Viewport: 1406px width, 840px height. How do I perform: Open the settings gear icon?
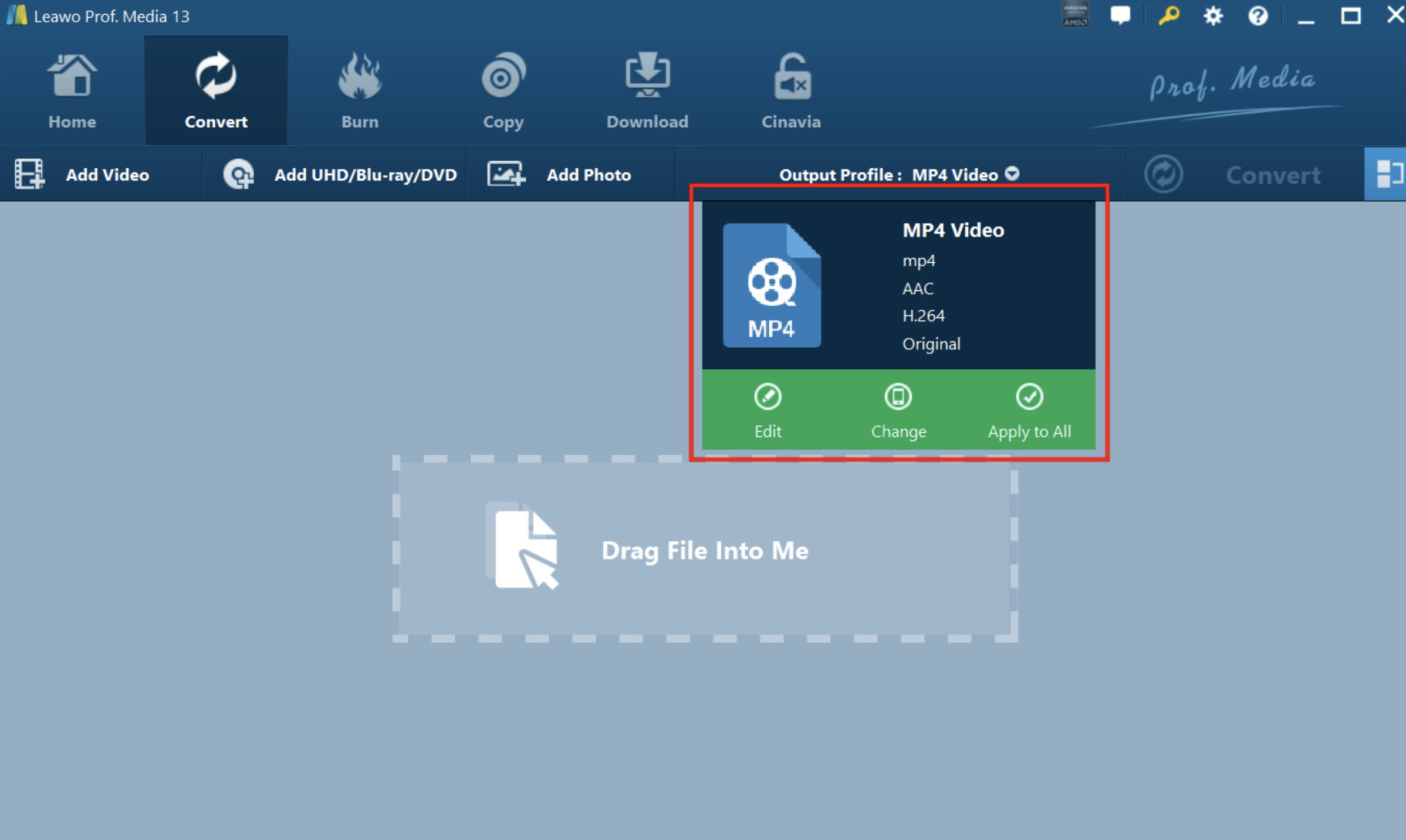[1213, 15]
